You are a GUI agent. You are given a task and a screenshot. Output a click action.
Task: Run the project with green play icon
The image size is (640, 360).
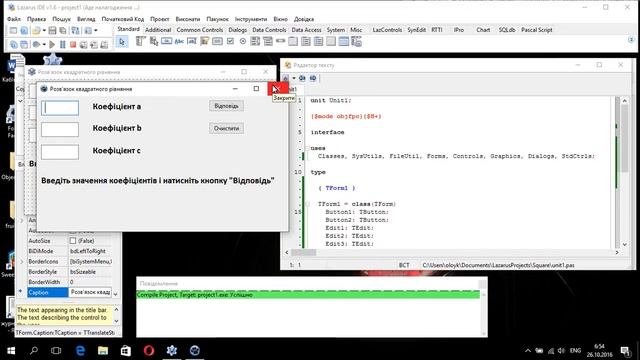coord(52,44)
